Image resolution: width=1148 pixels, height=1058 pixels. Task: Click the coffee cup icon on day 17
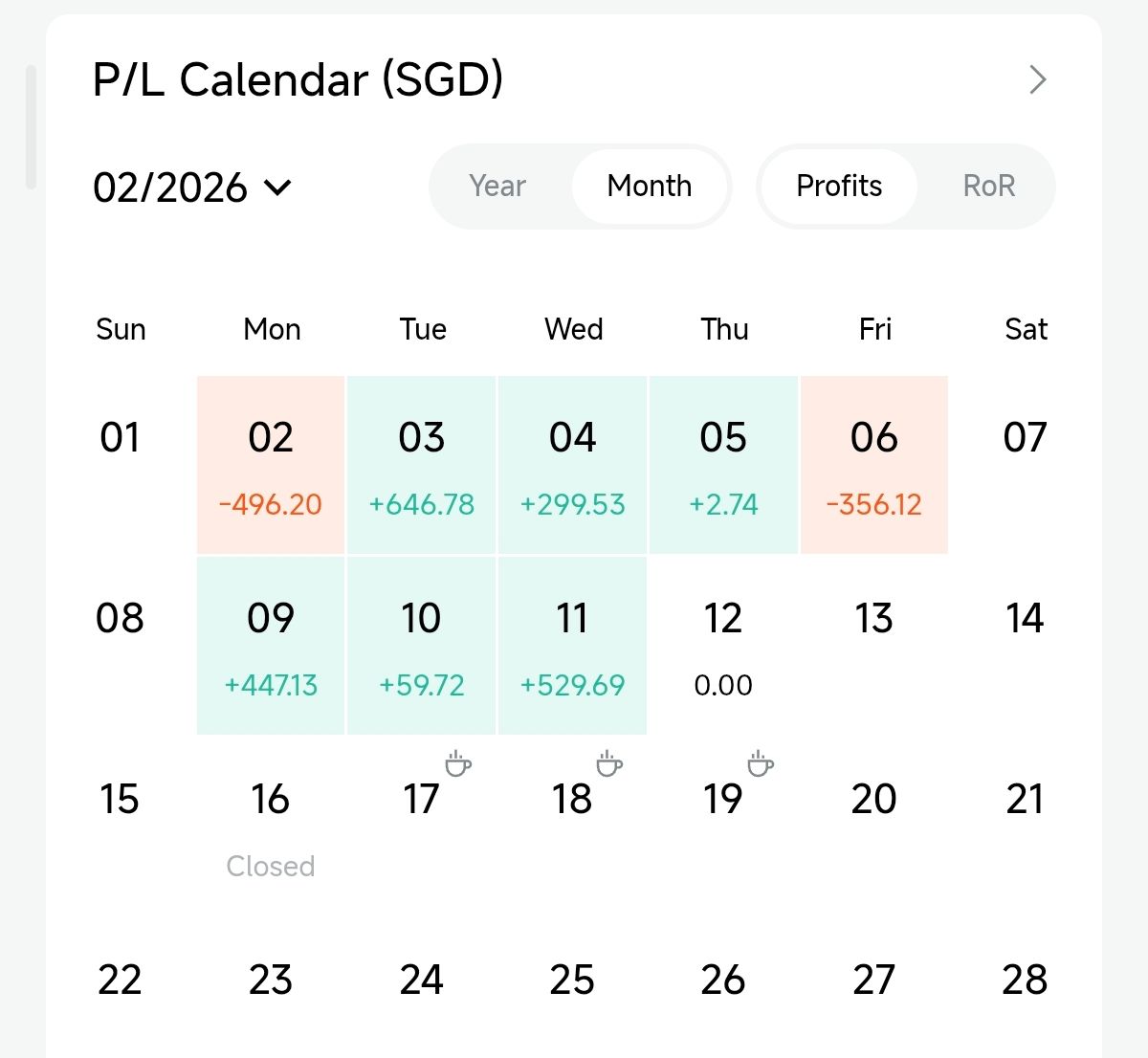[458, 763]
